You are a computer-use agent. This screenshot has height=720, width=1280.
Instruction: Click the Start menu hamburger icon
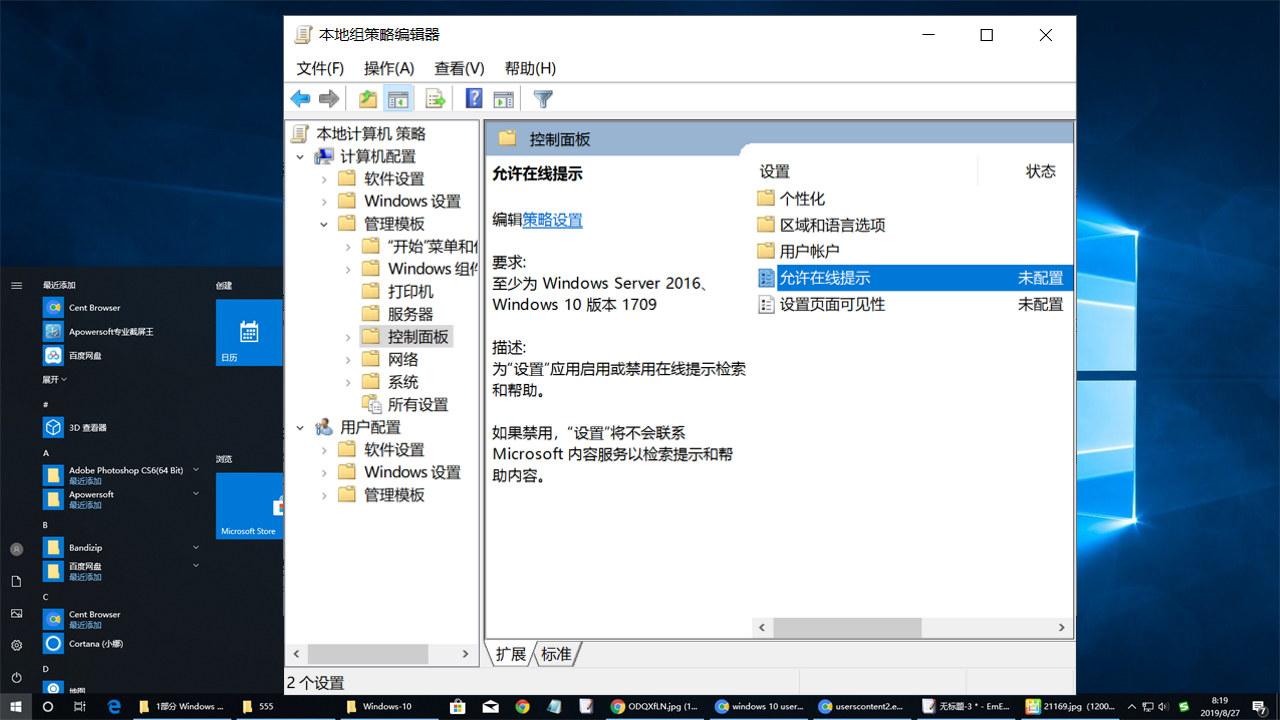point(16,285)
